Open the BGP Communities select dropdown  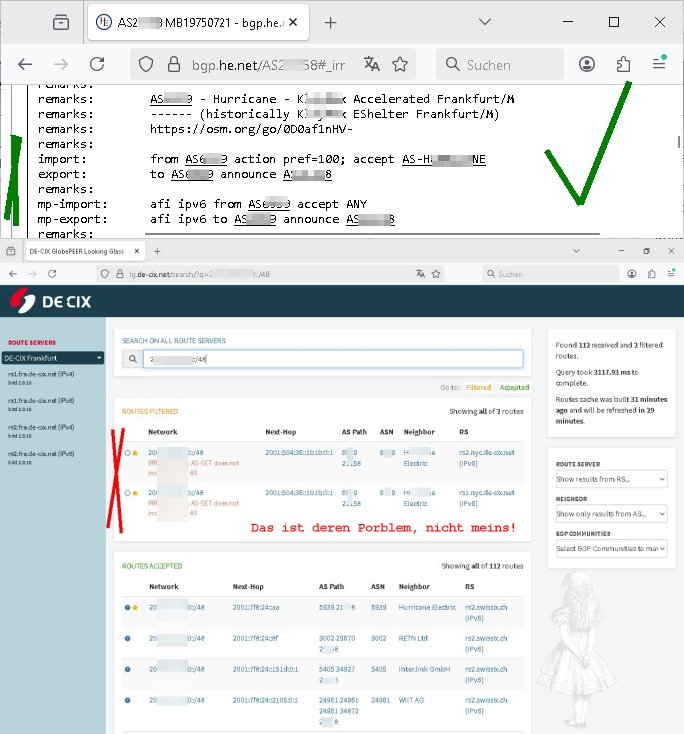tap(613, 547)
